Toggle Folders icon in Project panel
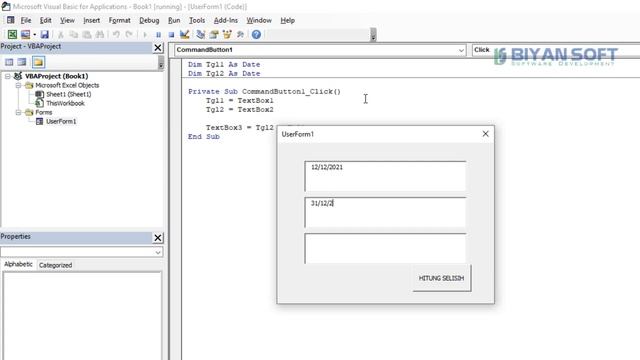The height and width of the screenshot is (360, 640). point(38,62)
